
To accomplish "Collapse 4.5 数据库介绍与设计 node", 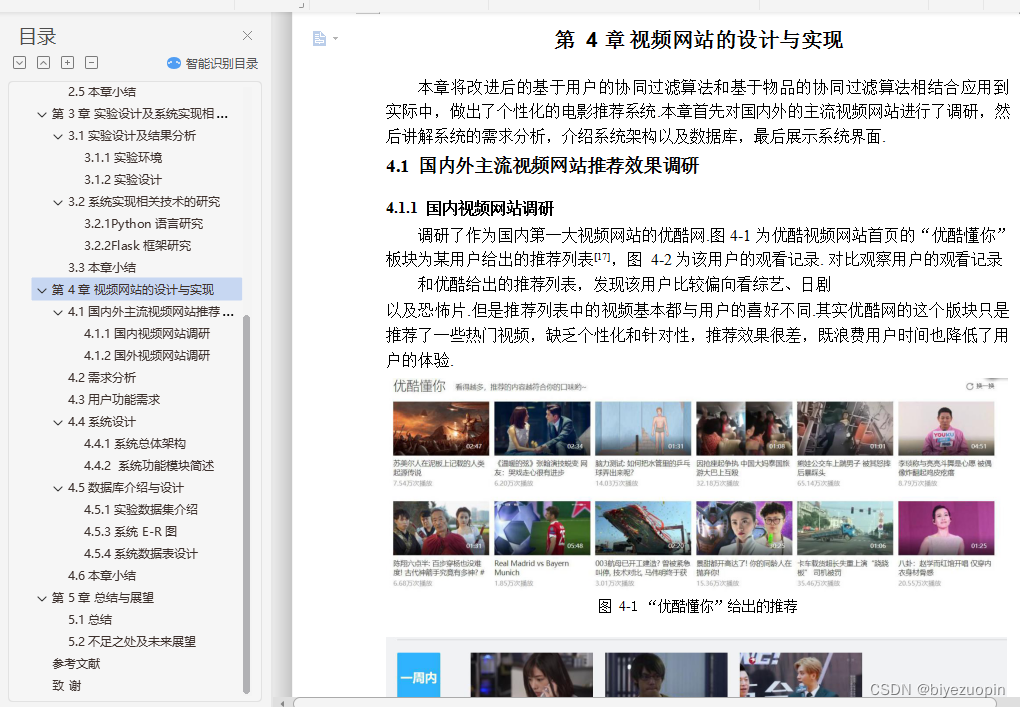I will point(58,488).
